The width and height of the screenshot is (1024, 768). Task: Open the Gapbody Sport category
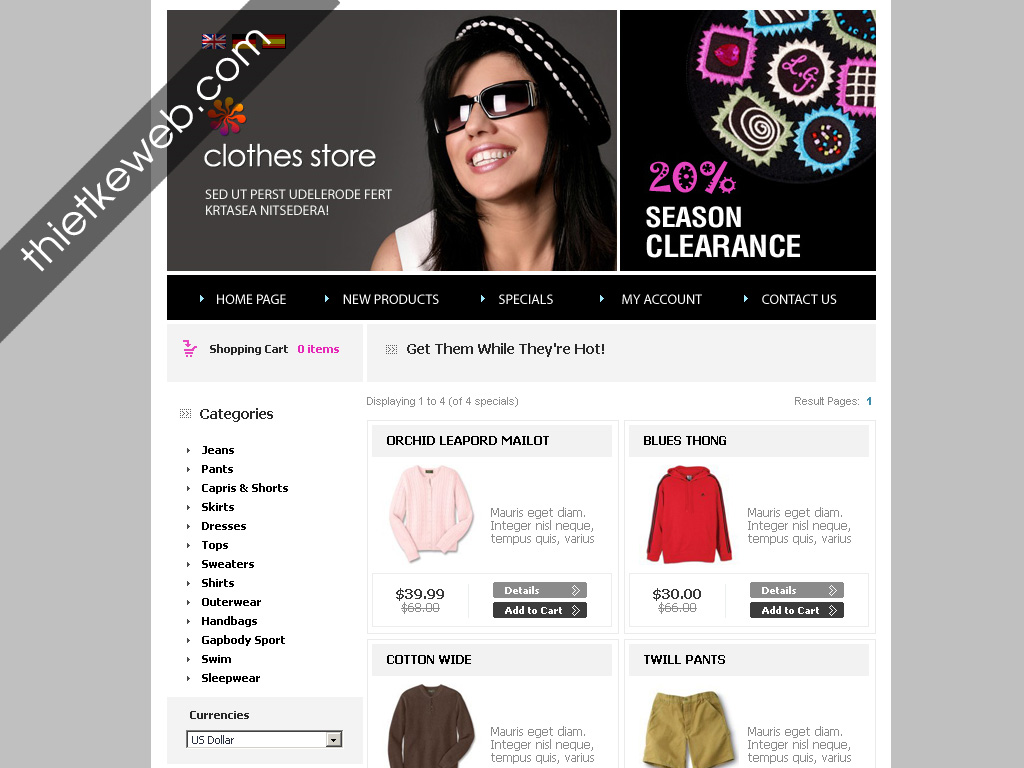point(243,640)
